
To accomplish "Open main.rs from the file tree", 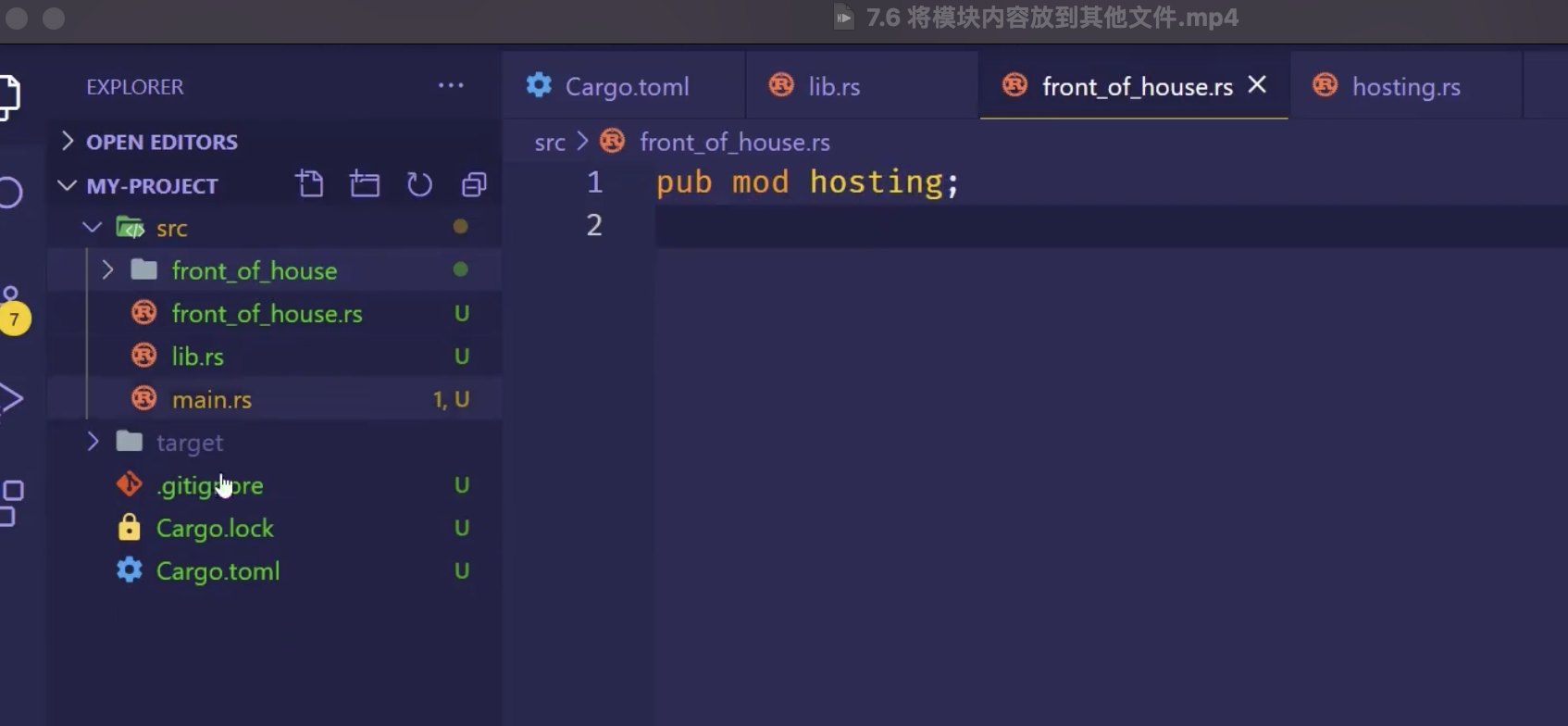I will [x=211, y=399].
